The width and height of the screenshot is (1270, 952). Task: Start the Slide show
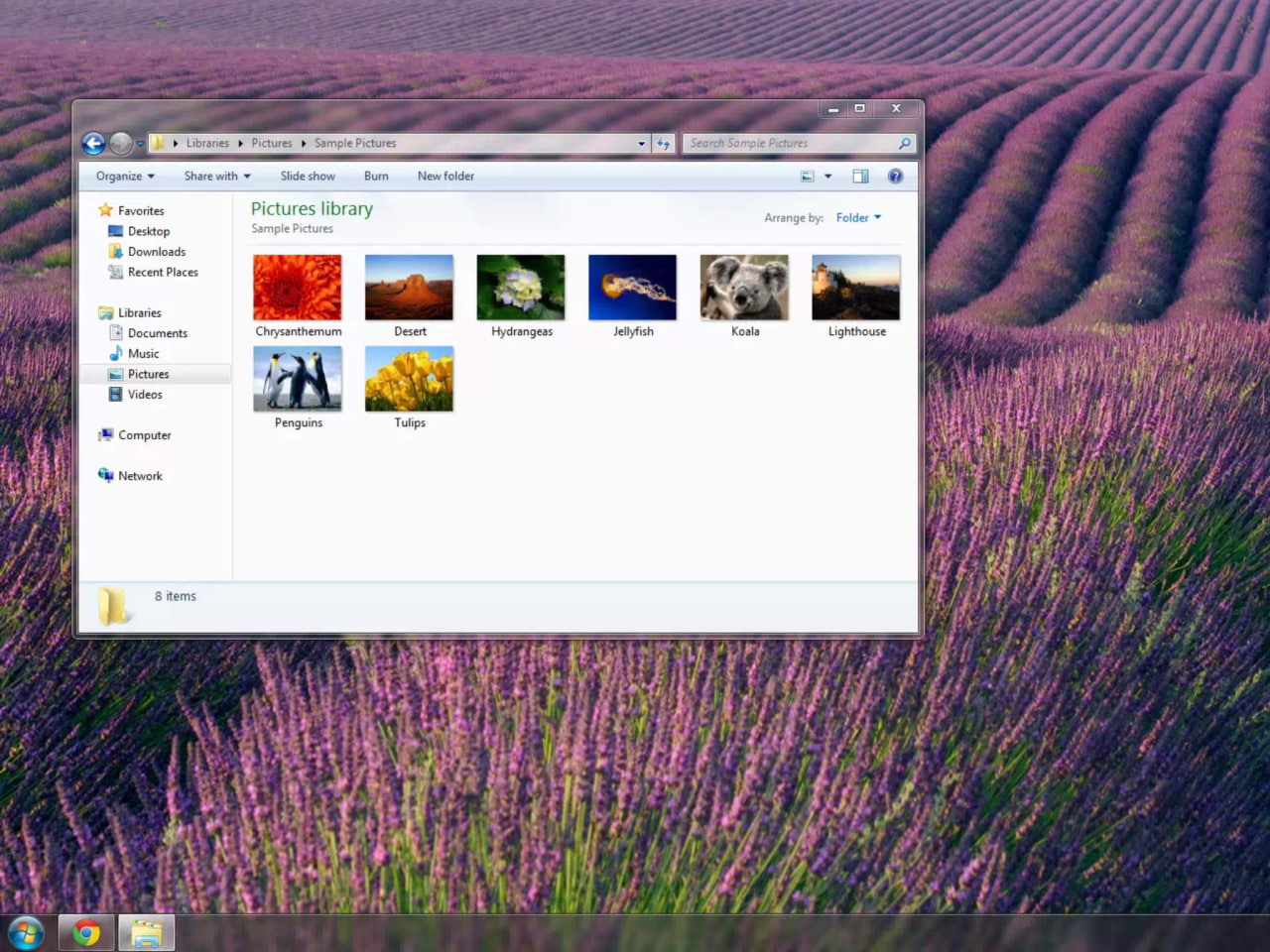(x=308, y=177)
